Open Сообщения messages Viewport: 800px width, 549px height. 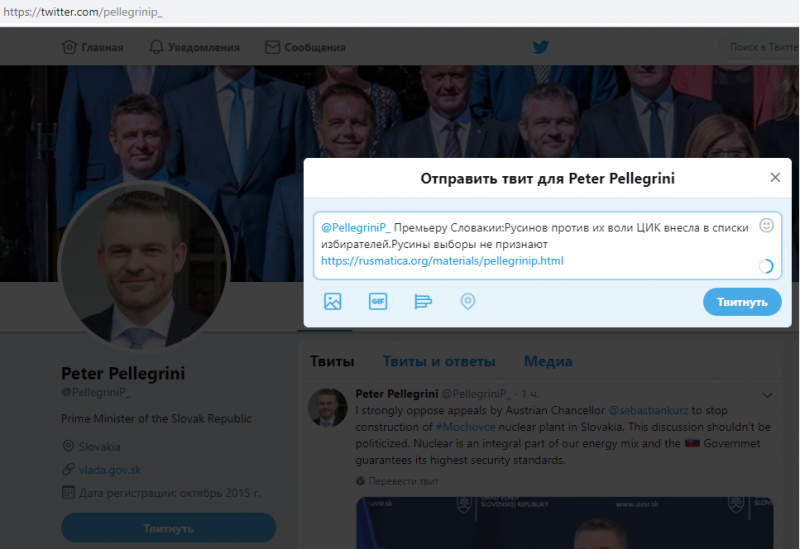pos(306,47)
